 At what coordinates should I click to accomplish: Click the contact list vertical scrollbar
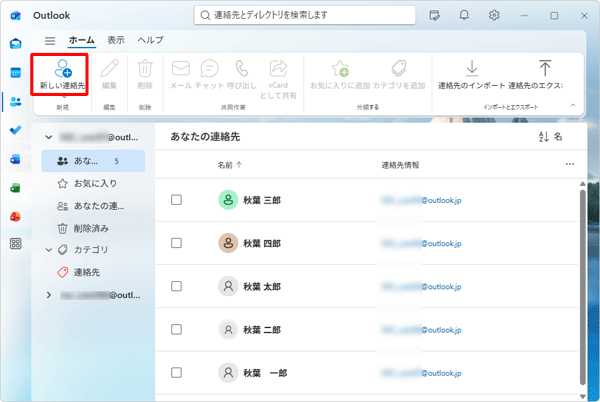point(582,287)
